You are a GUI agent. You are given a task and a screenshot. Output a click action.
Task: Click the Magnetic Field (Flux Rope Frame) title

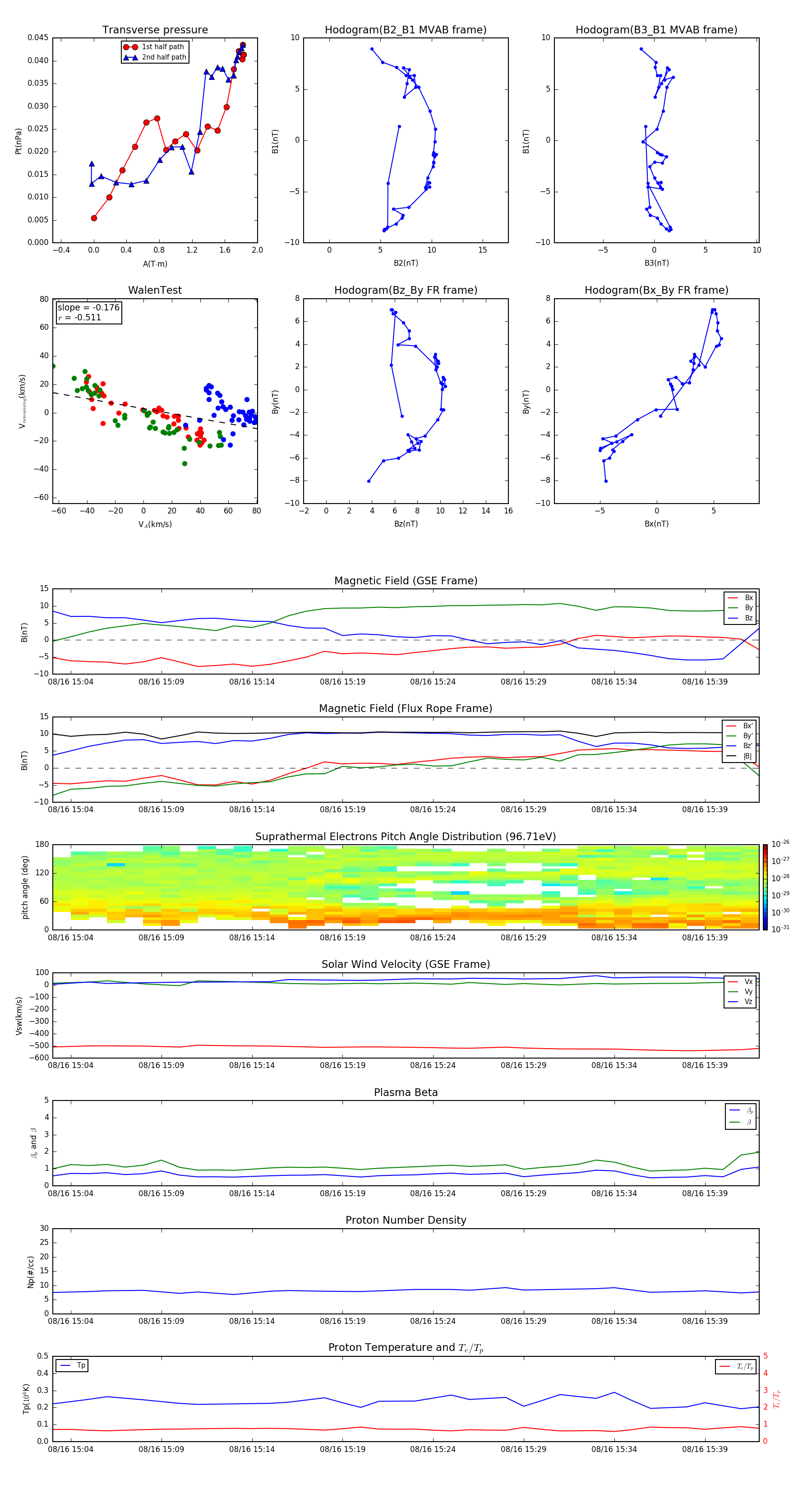tap(406, 709)
